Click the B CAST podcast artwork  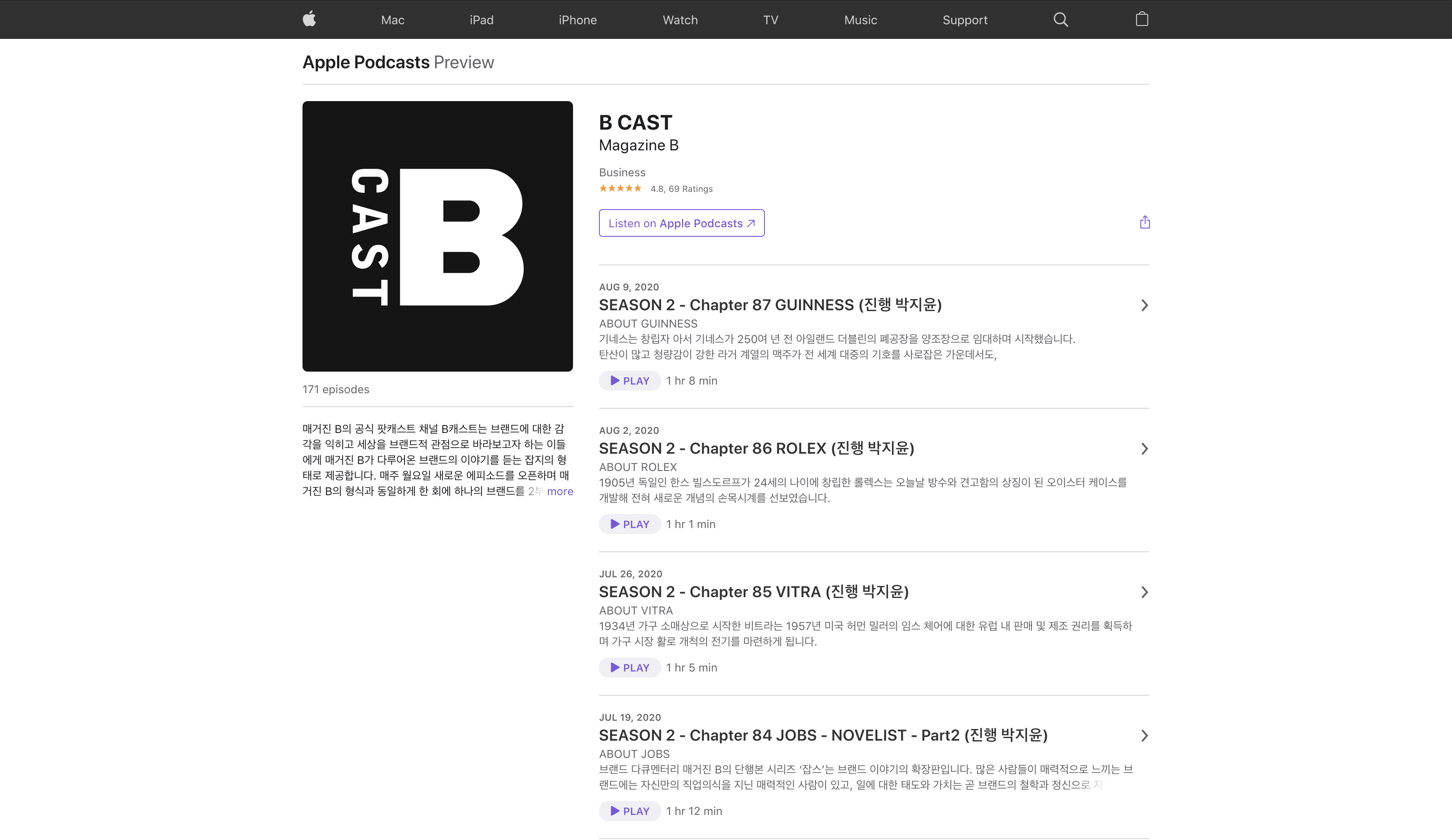point(437,236)
